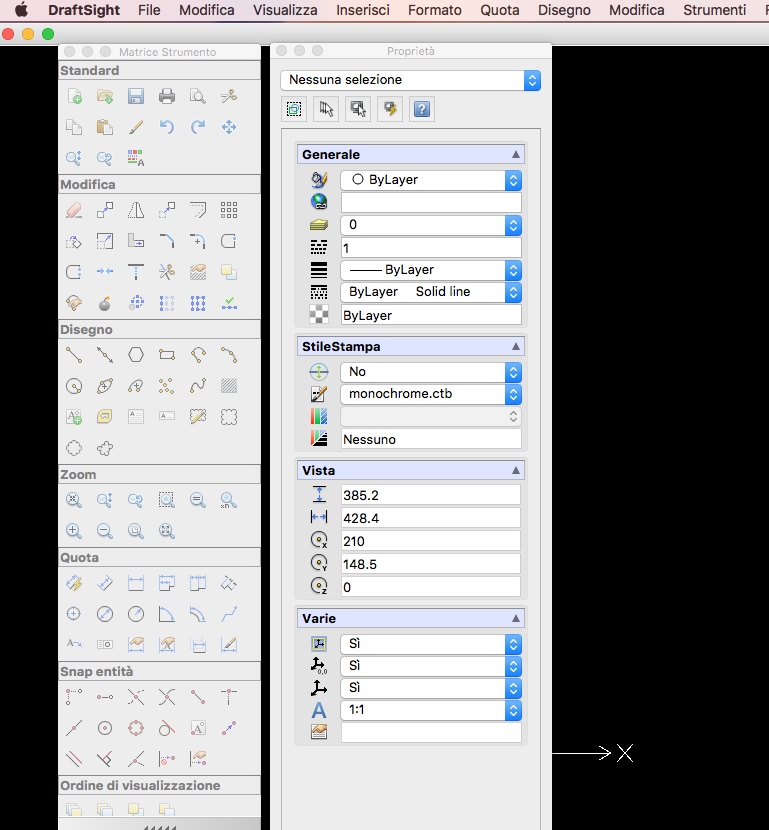Image resolution: width=769 pixels, height=830 pixels.
Task: Select the Center mark dimension tool
Action: [74, 614]
